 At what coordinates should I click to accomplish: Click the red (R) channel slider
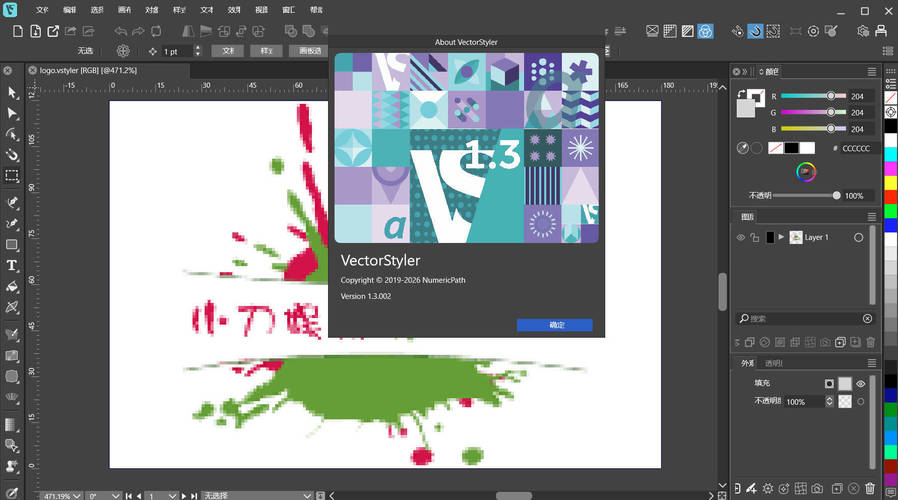coord(810,96)
